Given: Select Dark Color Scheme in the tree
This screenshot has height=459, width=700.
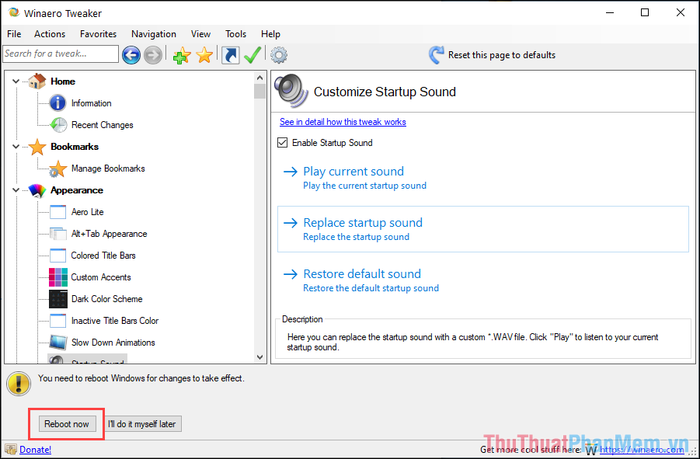Looking at the screenshot, I should pos(107,299).
